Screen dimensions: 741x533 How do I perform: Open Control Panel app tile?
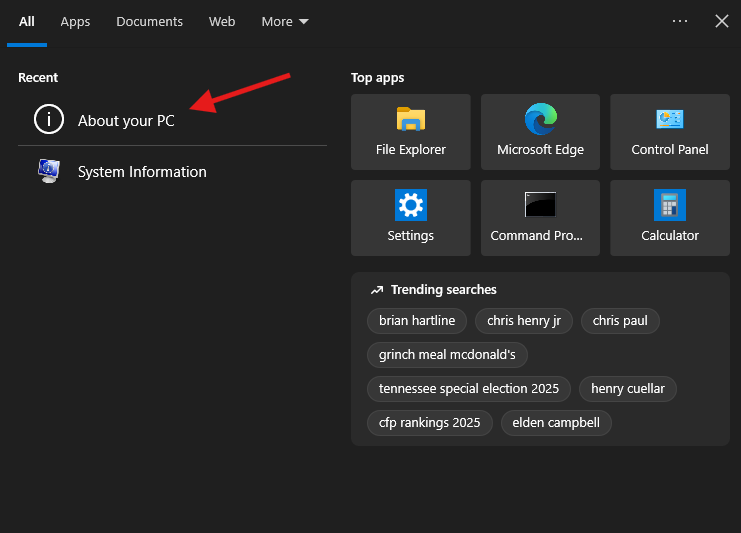670,132
